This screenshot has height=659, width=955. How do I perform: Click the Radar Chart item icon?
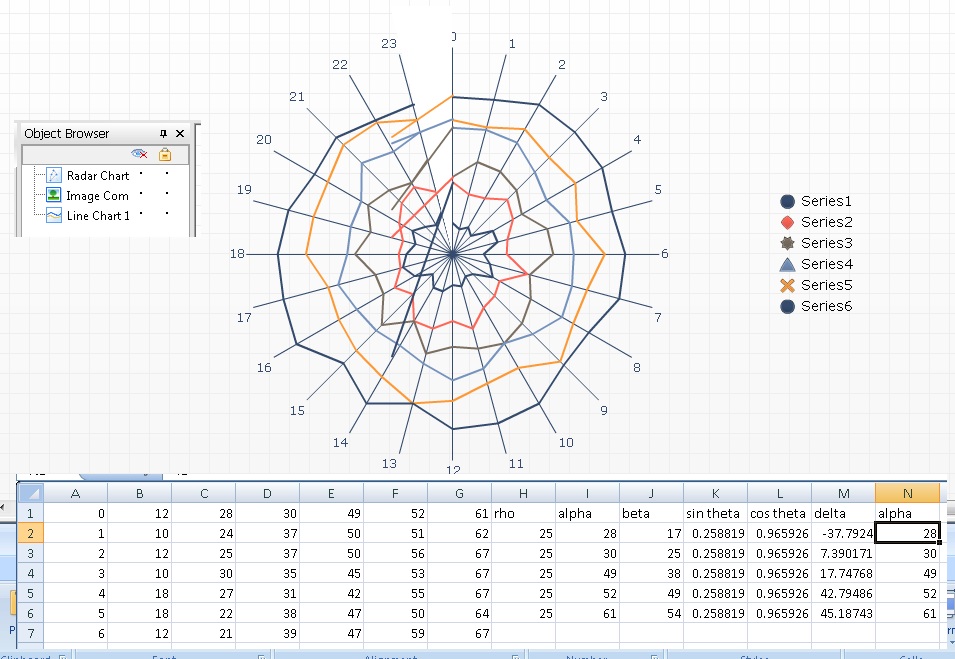coord(54,176)
